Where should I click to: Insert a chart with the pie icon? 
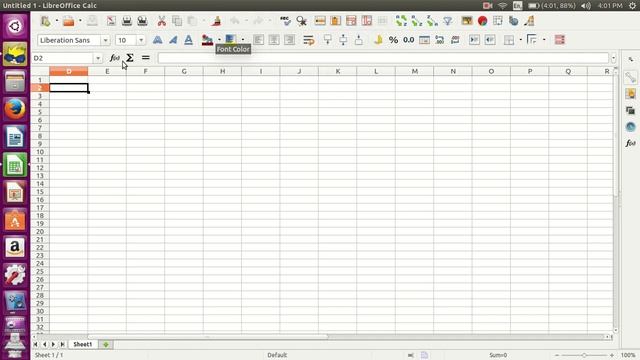click(x=482, y=21)
